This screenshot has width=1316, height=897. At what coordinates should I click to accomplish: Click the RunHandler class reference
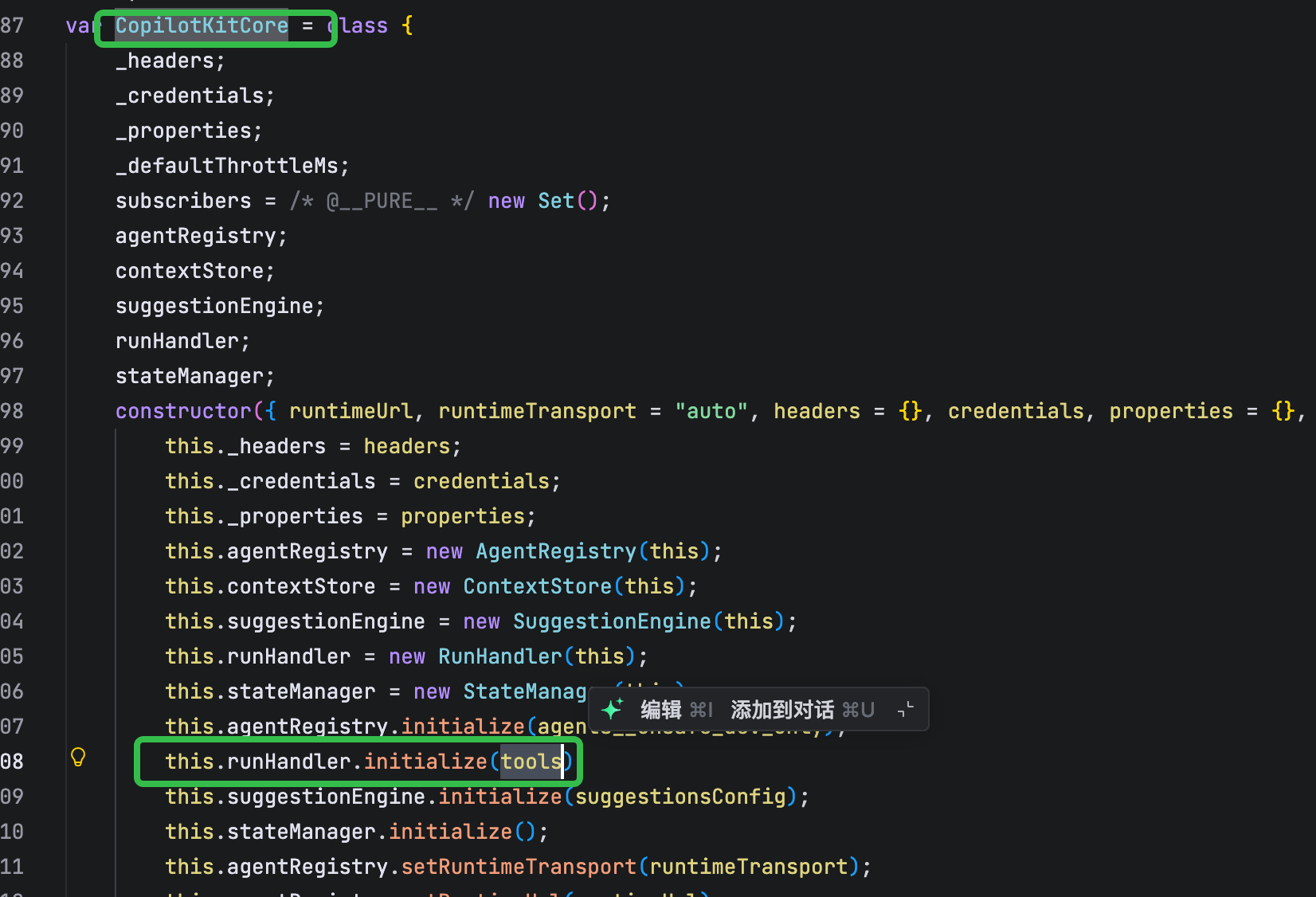(500, 656)
